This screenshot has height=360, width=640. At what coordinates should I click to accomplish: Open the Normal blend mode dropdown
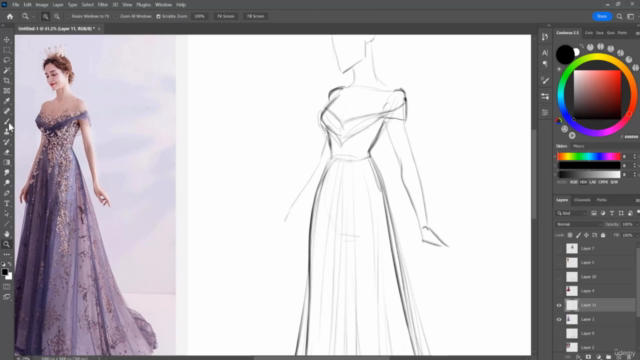(578, 224)
